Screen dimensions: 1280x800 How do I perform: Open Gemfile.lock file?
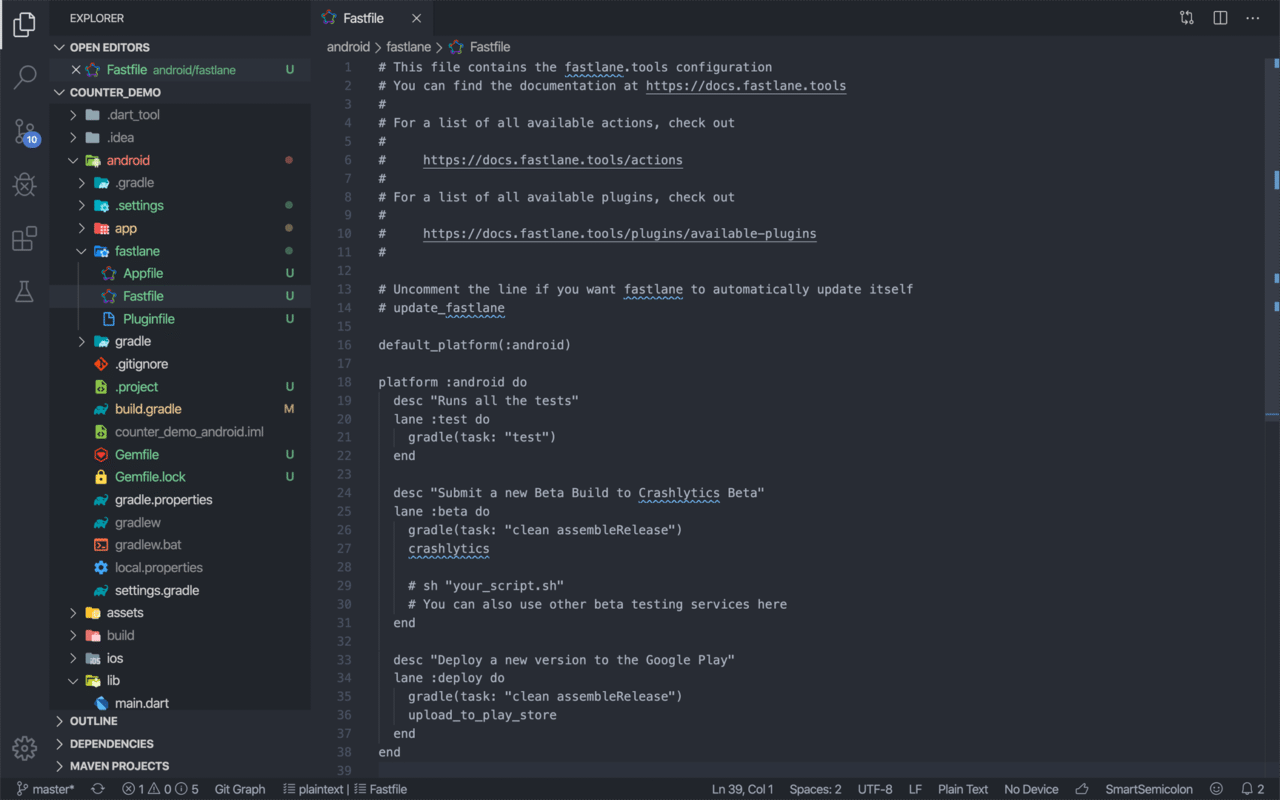pos(180,477)
